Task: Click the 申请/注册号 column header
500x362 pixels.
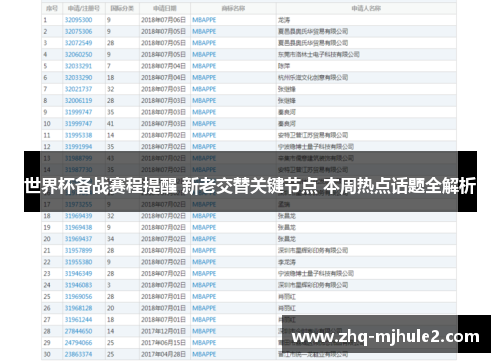Action: point(83,8)
